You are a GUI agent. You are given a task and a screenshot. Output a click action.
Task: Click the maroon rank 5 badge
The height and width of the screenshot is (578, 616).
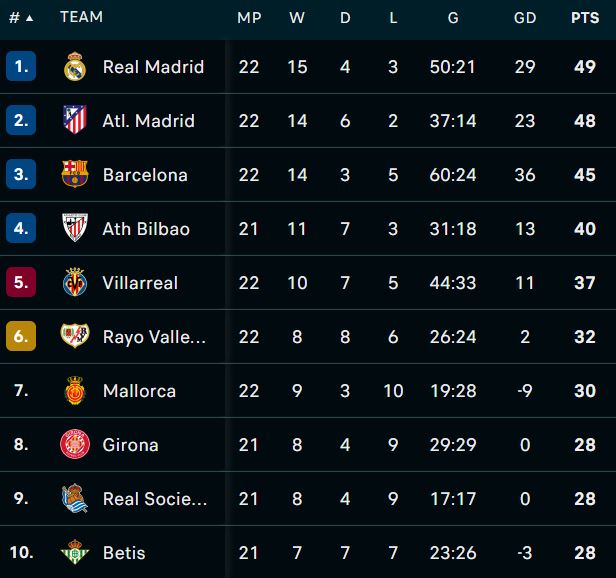coord(21,282)
